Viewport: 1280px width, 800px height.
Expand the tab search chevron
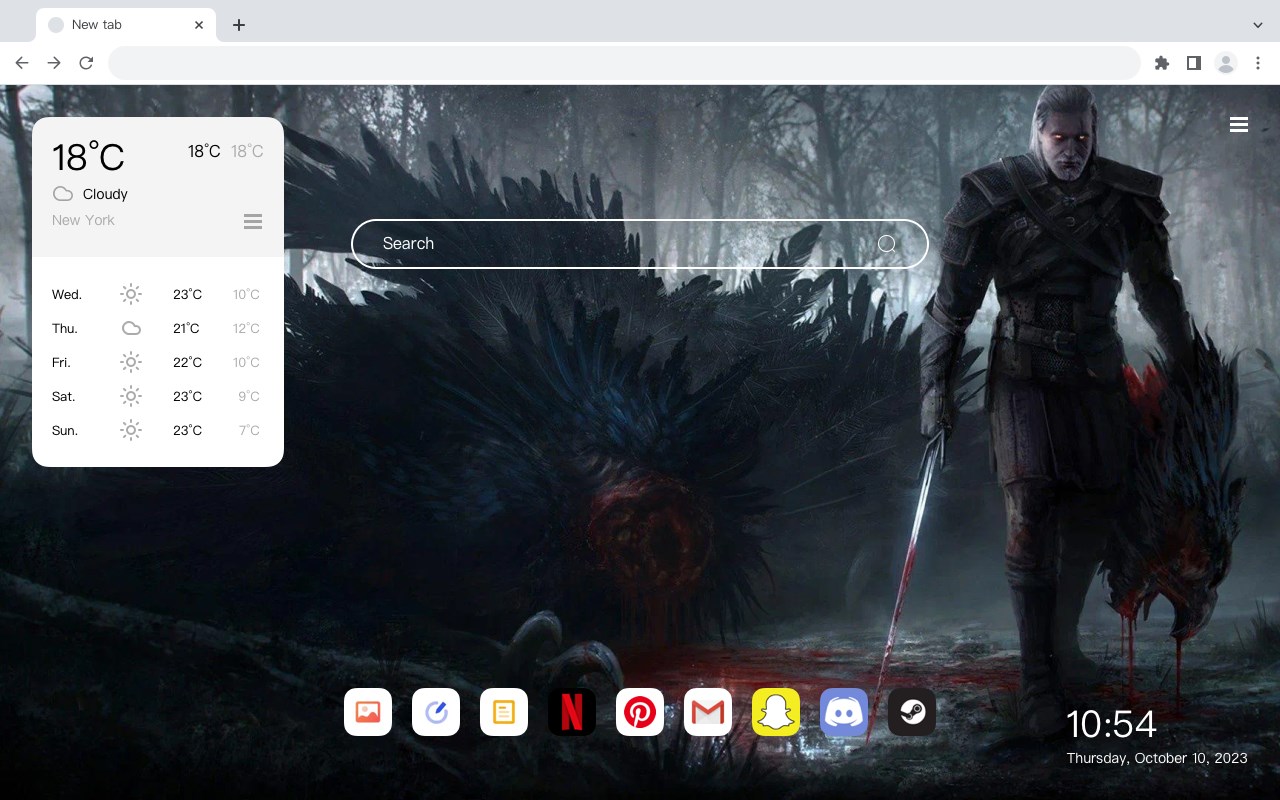(1258, 25)
